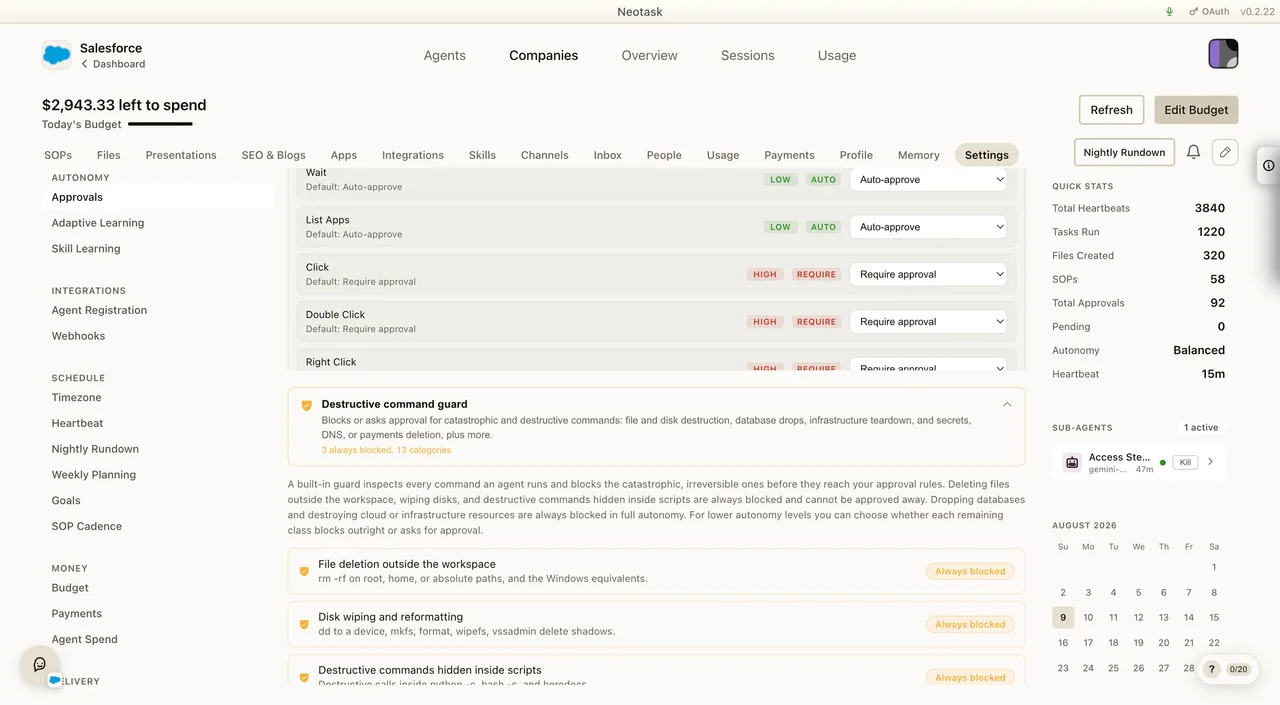Click the shield icon of Destructive command guard

tap(306, 405)
